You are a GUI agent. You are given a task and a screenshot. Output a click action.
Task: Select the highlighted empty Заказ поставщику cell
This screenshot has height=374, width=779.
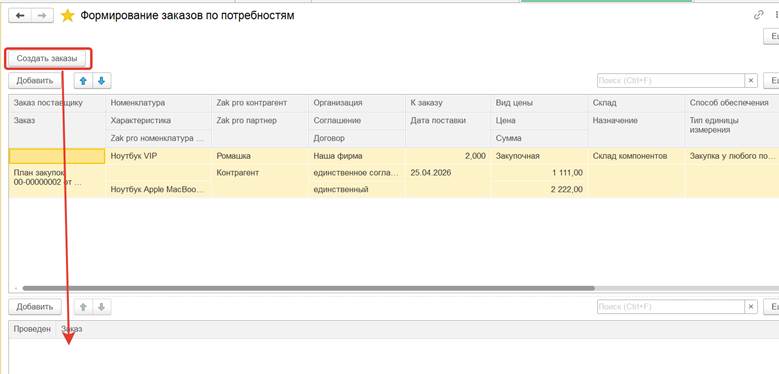[57, 156]
